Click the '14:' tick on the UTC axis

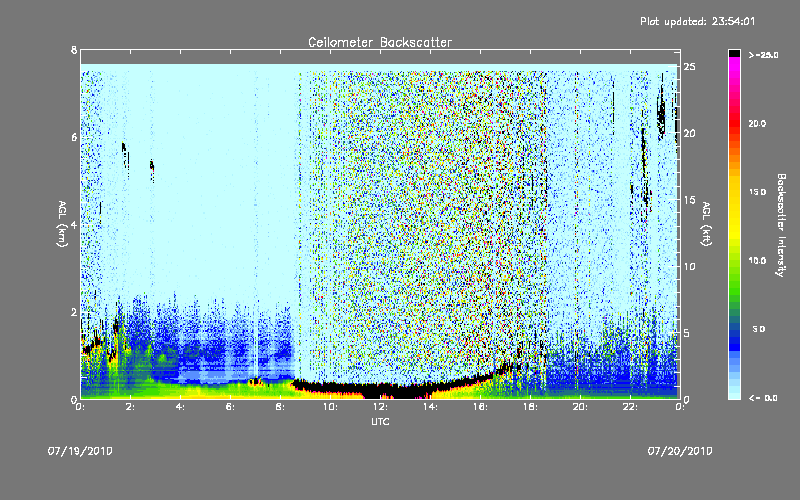pyautogui.click(x=431, y=407)
